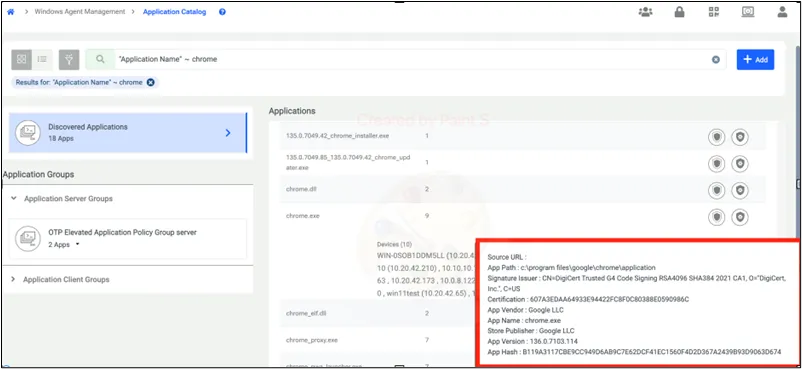Screen dimensions: 802x369
Task: Click first shield icon for chrome_installer.exe row
Action: [x=717, y=137]
